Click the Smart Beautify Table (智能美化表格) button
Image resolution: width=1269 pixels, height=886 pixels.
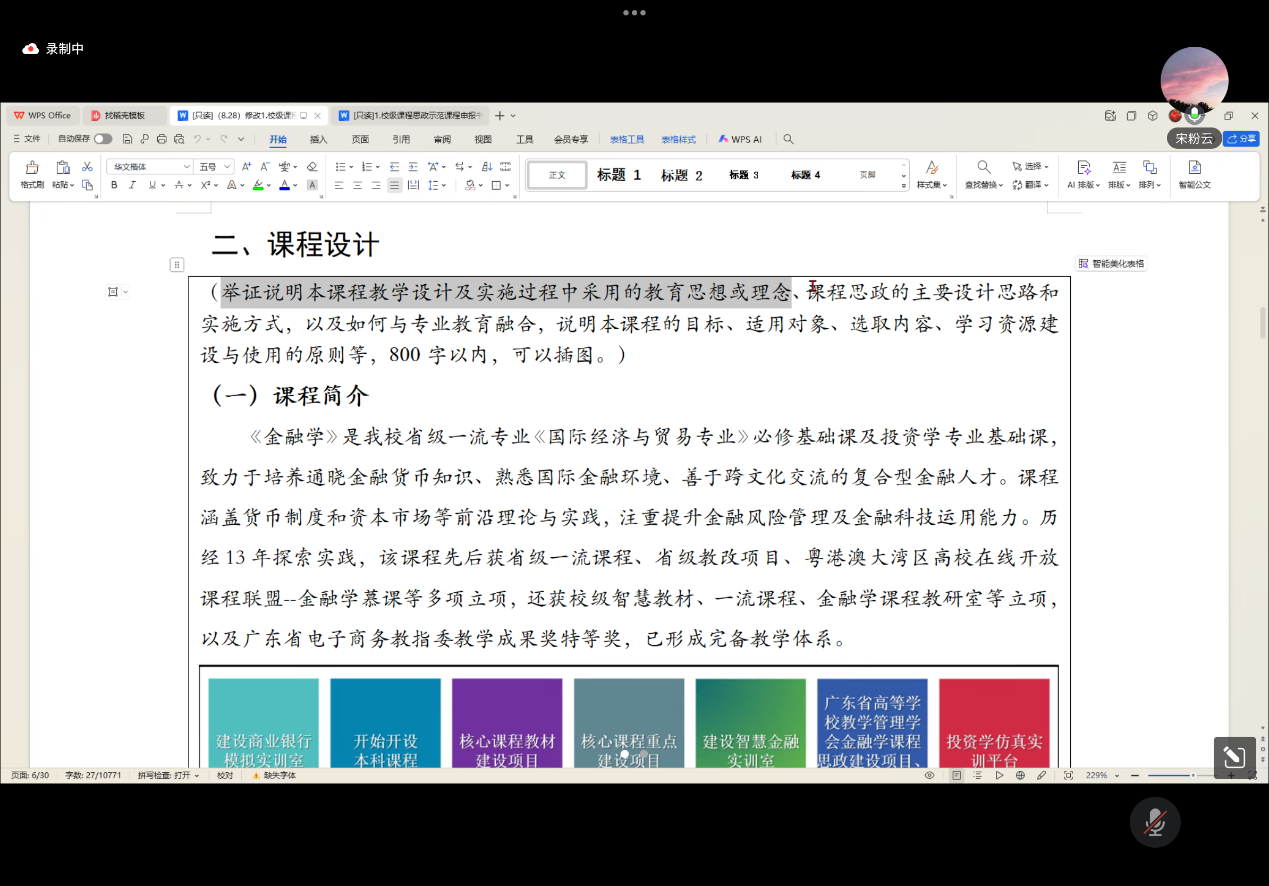pos(1111,264)
